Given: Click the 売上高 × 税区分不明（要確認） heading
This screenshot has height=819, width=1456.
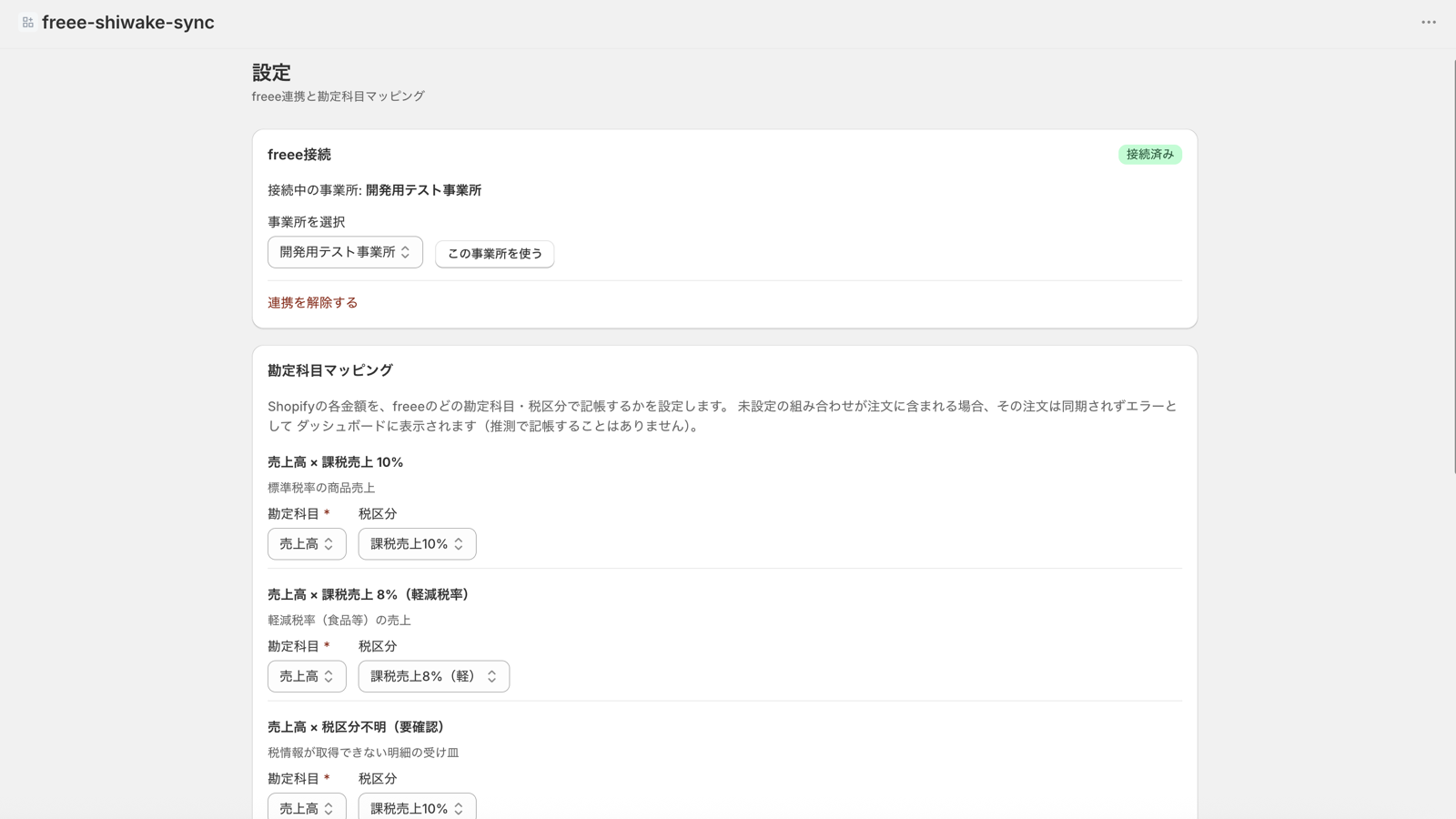Looking at the screenshot, I should point(359,727).
